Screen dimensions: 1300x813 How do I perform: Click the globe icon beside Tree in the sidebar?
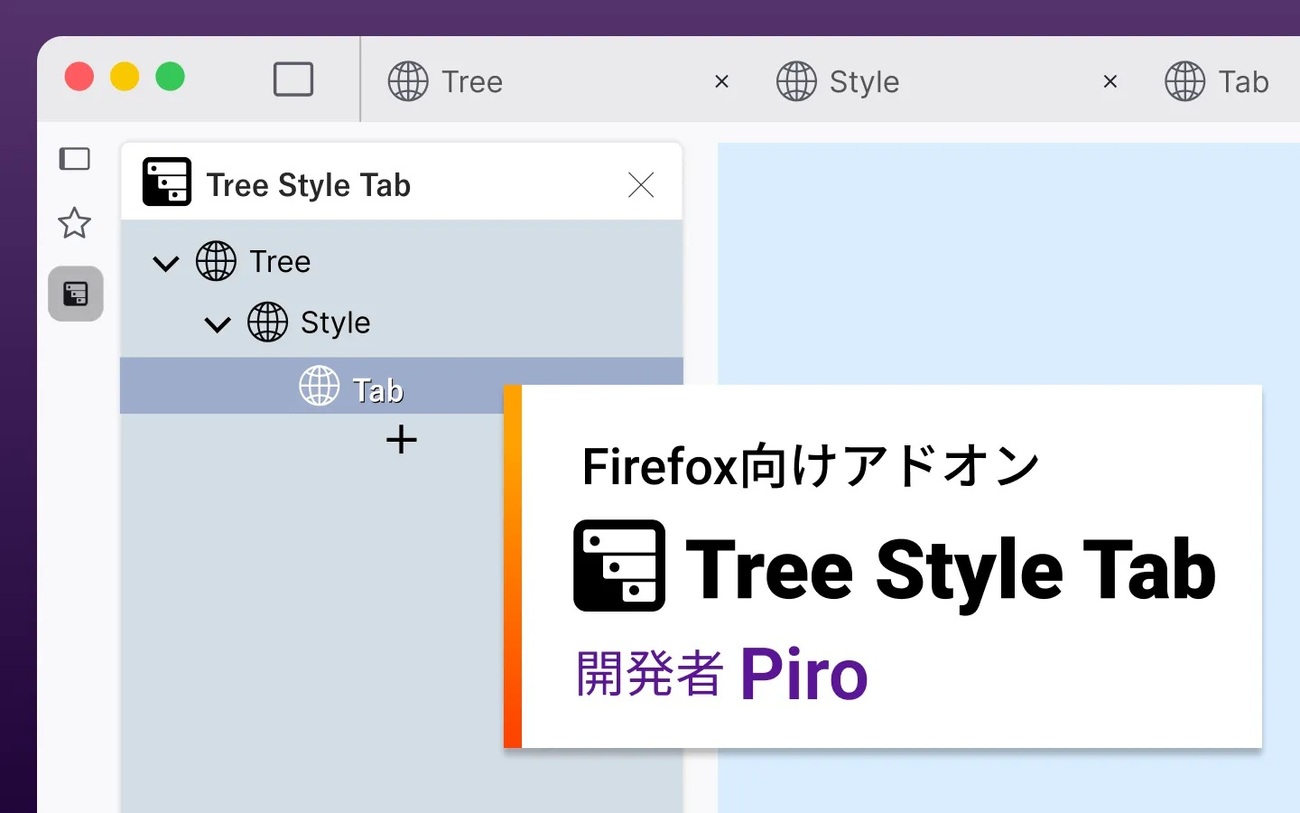point(216,262)
